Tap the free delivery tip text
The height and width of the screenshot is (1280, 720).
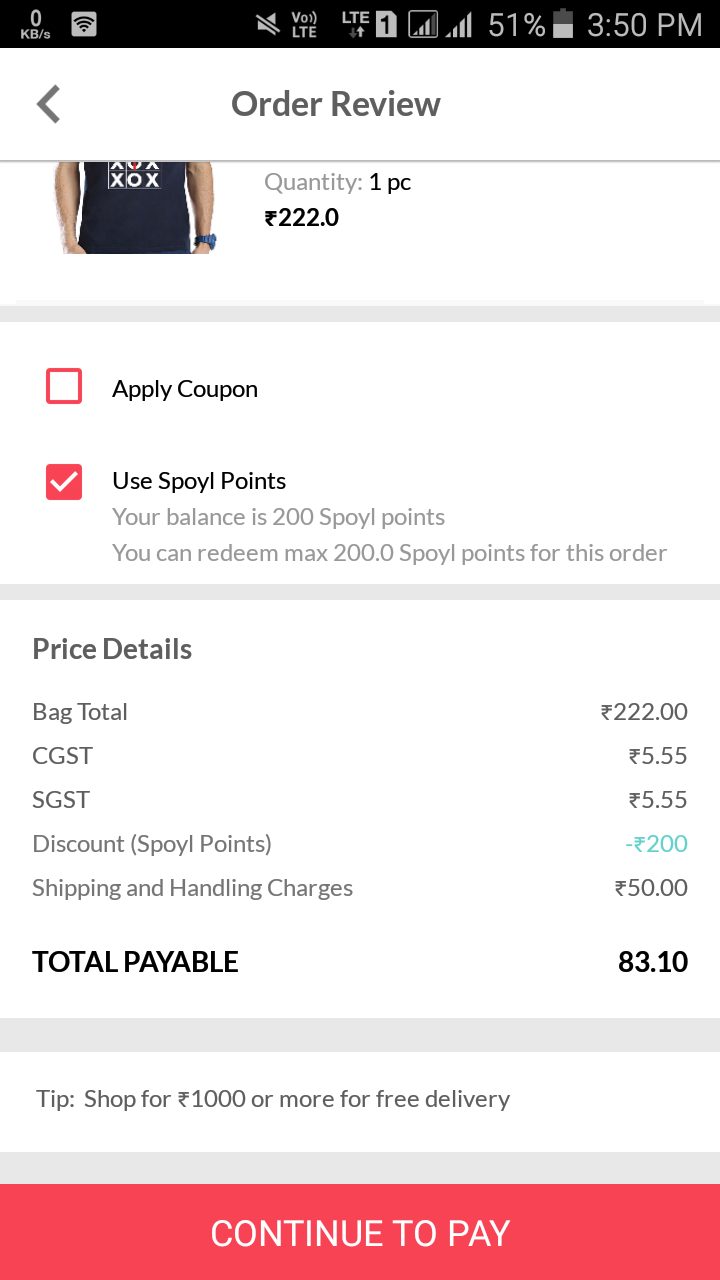273,1099
